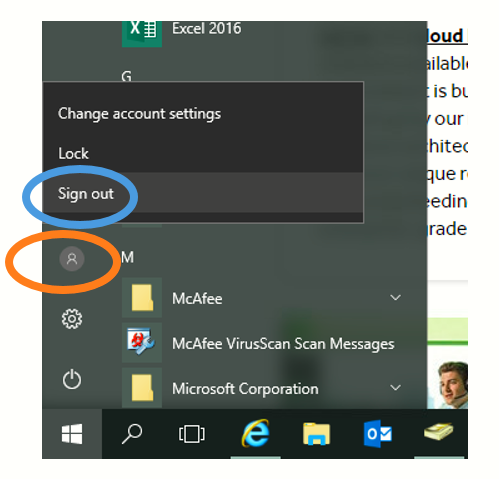The width and height of the screenshot is (499, 479).
Task: Open McAfee VirusScan Scan Messages label
Action: pyautogui.click(x=283, y=344)
